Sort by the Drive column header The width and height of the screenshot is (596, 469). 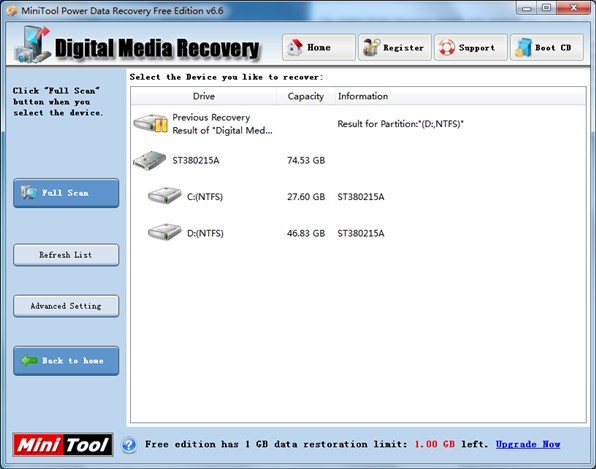click(204, 96)
